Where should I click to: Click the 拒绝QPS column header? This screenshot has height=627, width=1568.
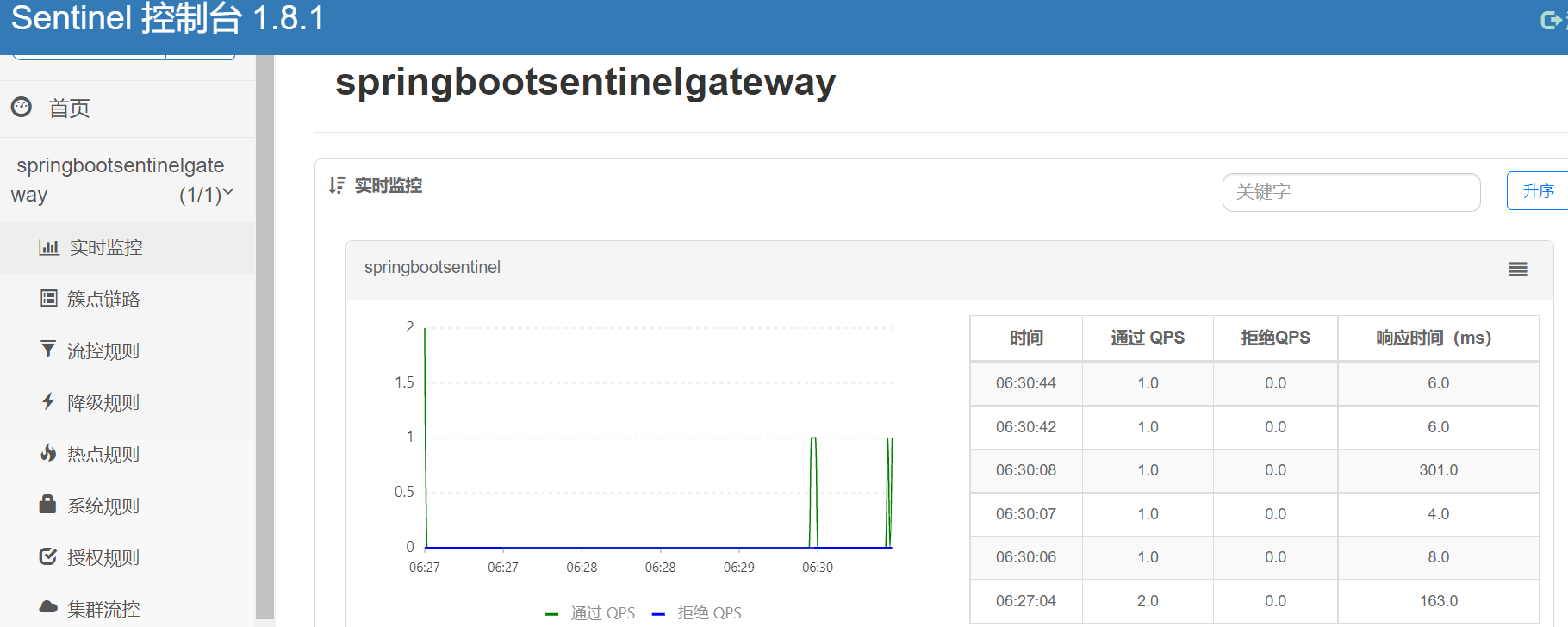click(1275, 338)
